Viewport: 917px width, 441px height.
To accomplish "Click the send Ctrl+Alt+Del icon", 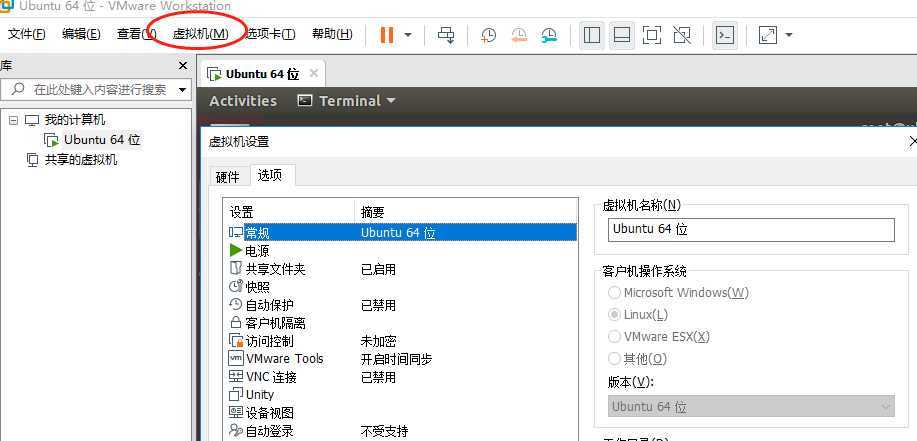I will coord(446,35).
